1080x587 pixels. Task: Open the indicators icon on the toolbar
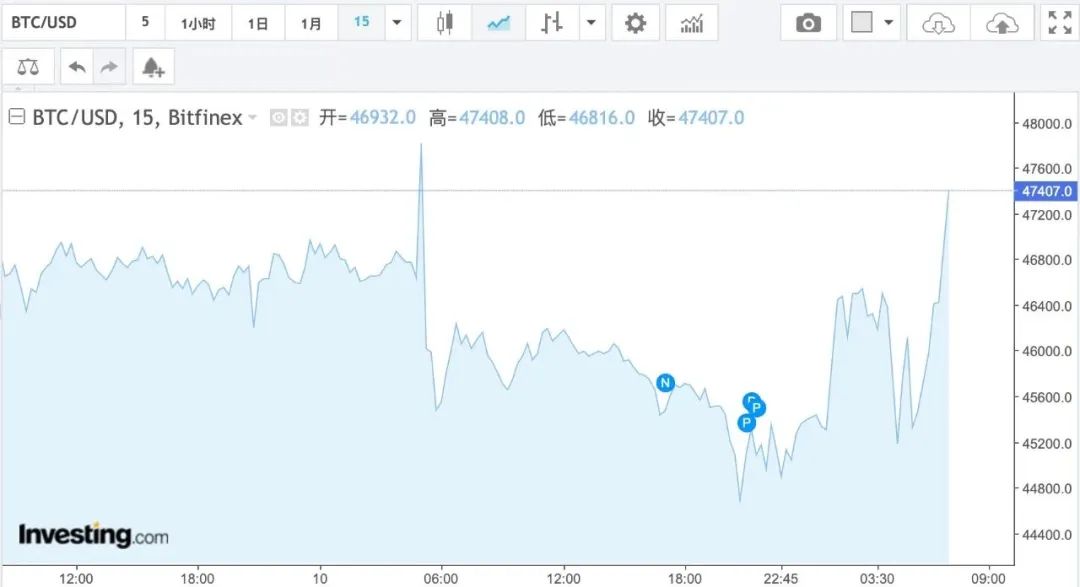pos(694,21)
